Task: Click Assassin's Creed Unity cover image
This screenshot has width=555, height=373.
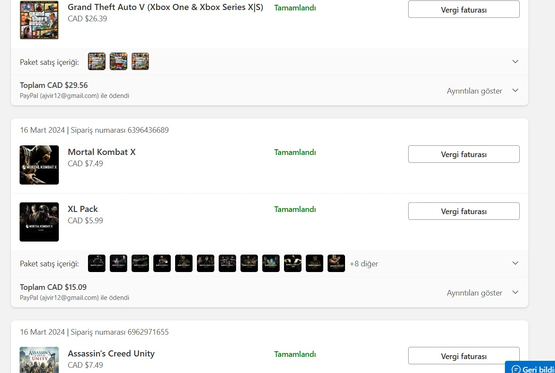Action: point(39,360)
